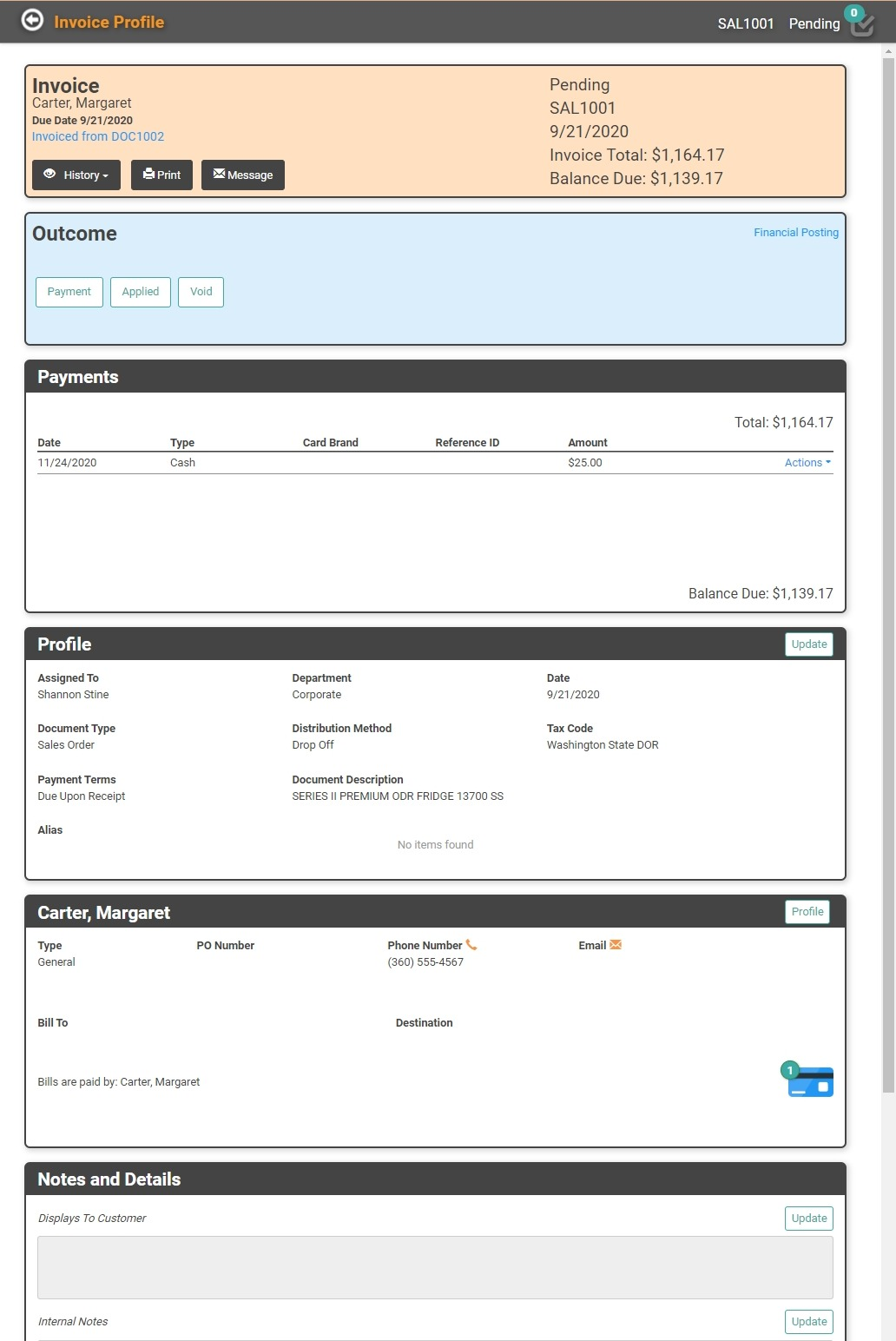Click the Message button
Viewport: 896px width, 1341px height.
[243, 175]
